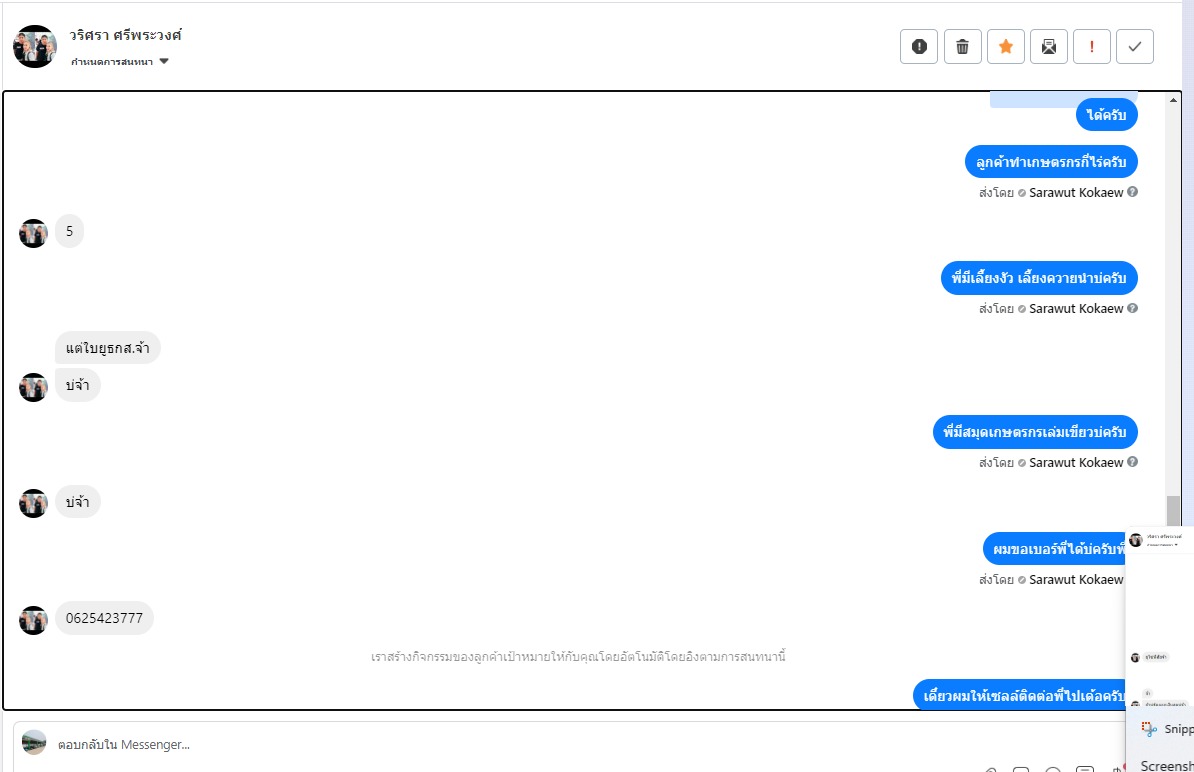The width and height of the screenshot is (1194, 772).
Task: Click the info icon under สมุดเกษตรกร message
Action: 1133,463
